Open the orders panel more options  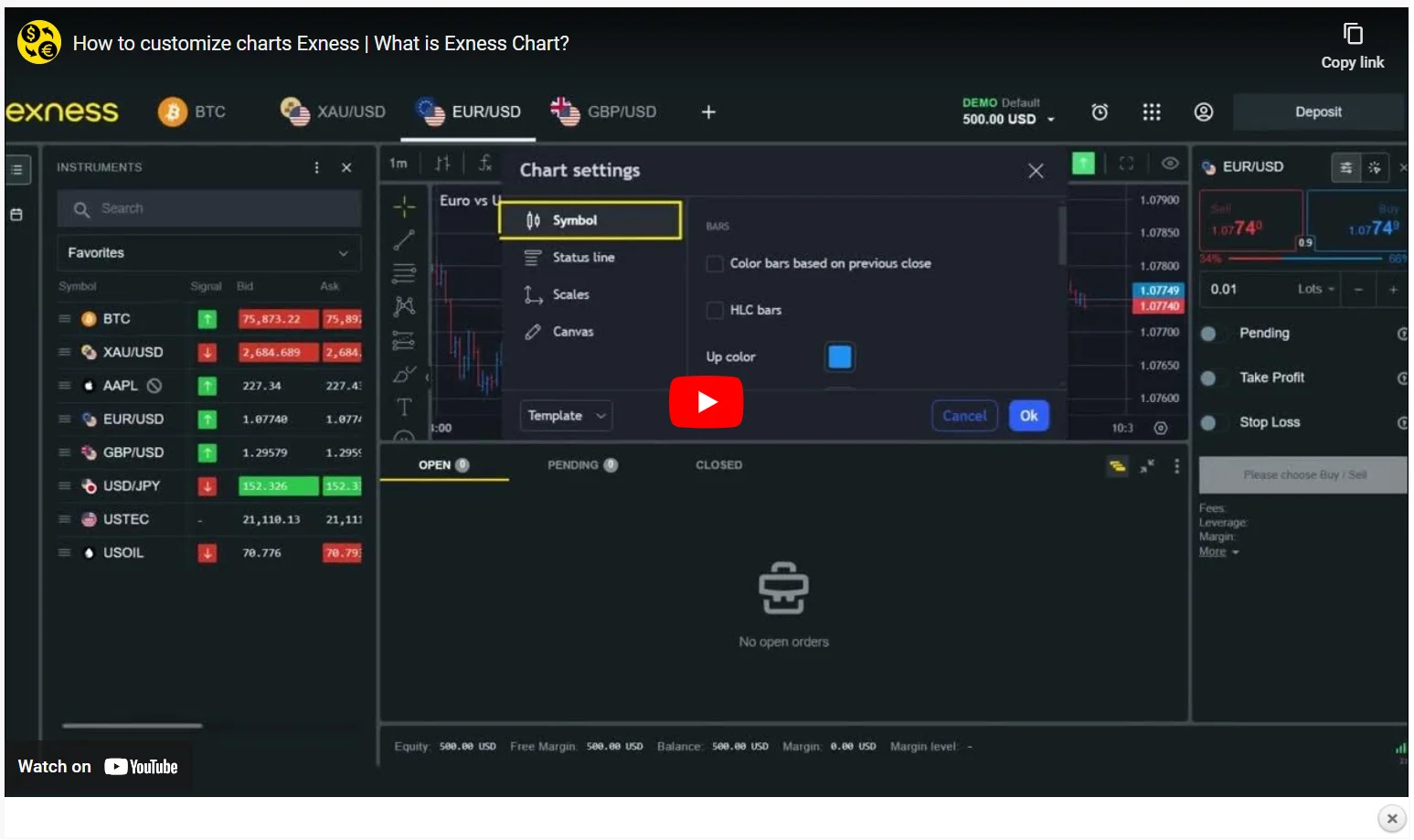(x=1176, y=466)
